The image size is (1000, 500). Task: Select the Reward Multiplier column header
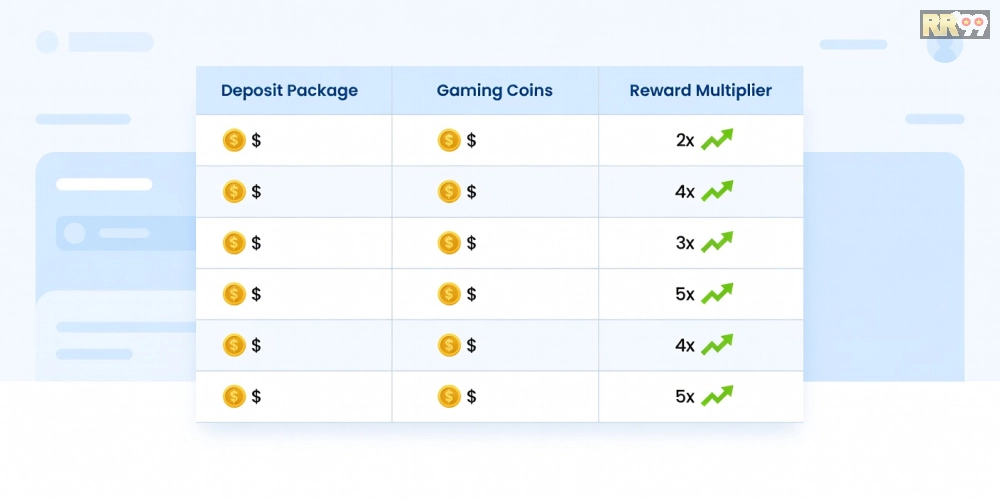(701, 91)
